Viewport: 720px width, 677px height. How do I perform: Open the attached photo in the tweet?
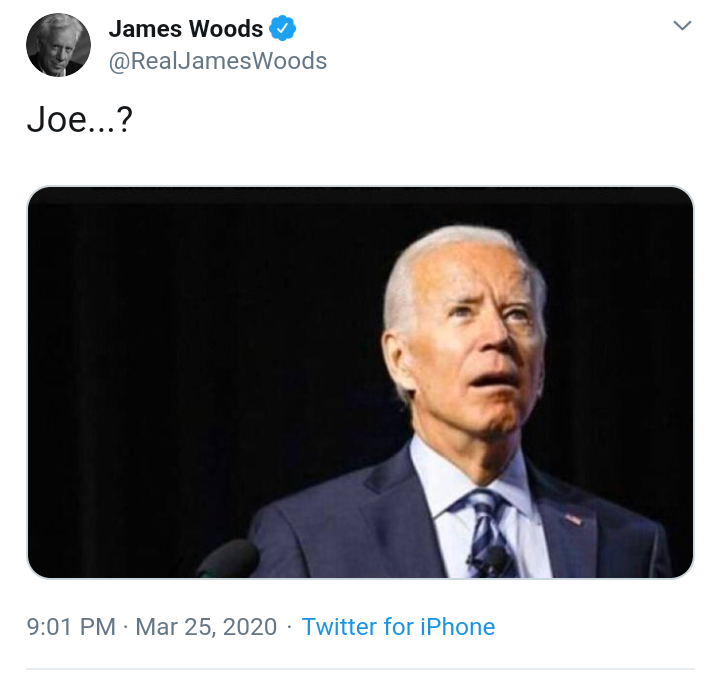(360, 382)
